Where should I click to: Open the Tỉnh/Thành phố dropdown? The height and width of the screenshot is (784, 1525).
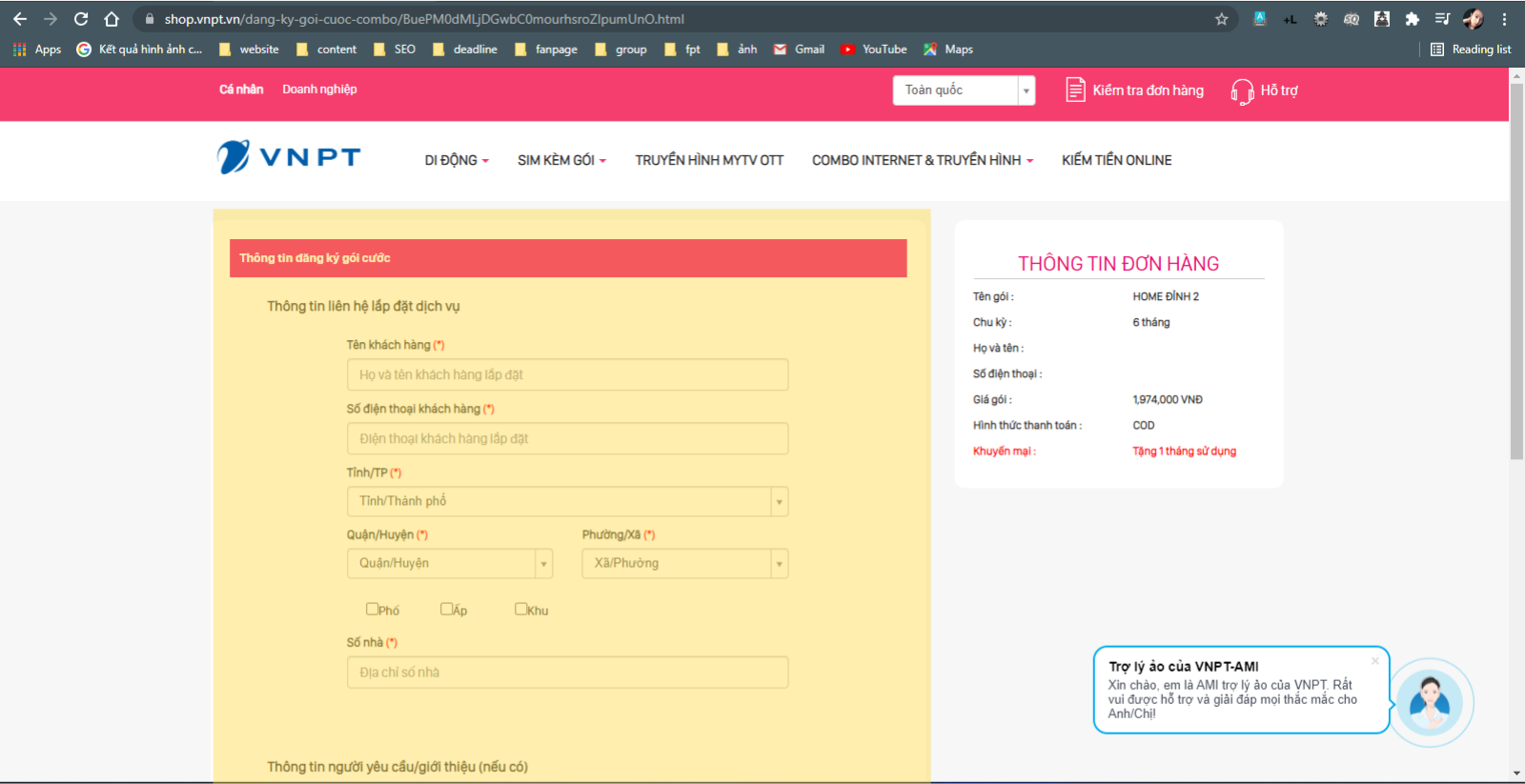[x=567, y=501]
